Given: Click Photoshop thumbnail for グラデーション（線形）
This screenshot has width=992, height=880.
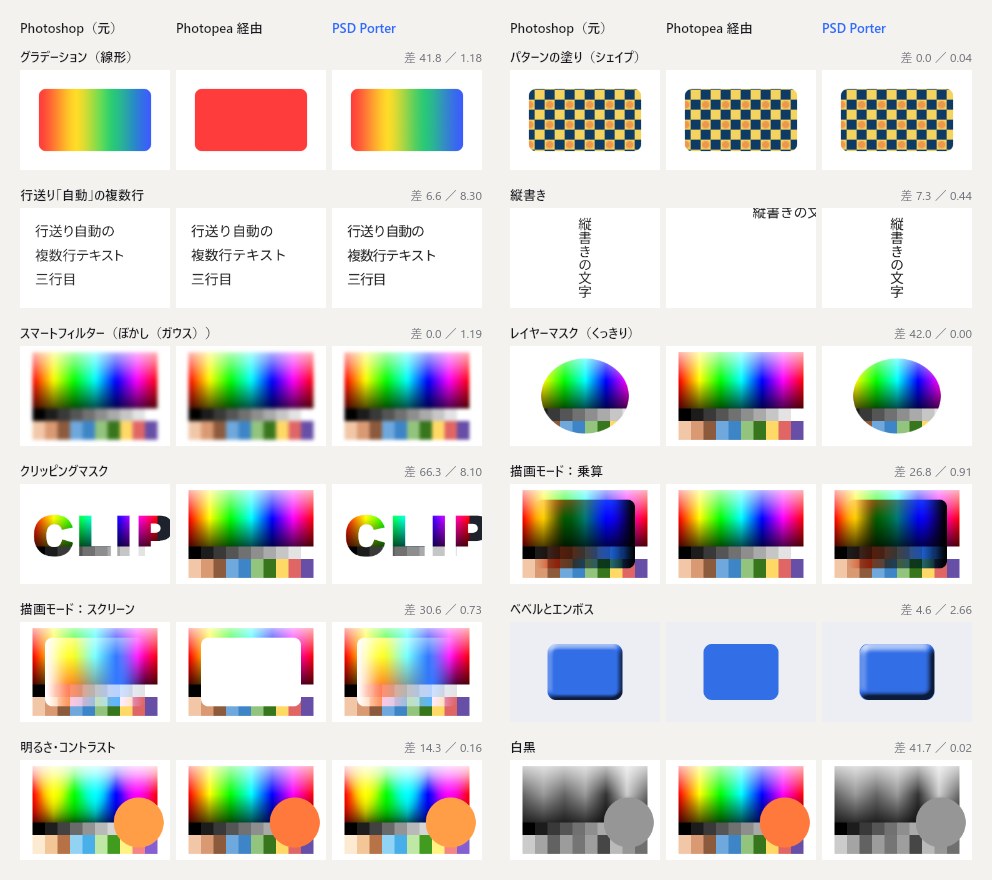Looking at the screenshot, I should 95,120.
